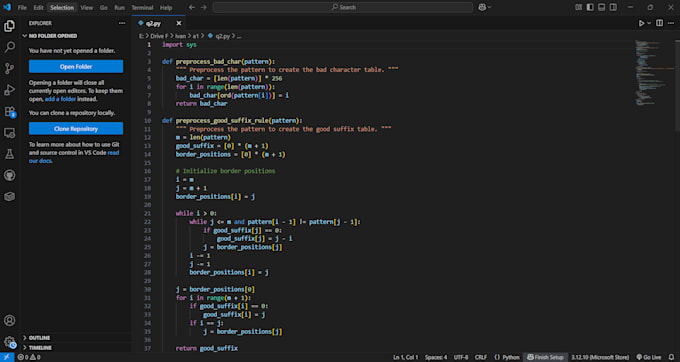Open the Run and Debug view

coord(10,90)
